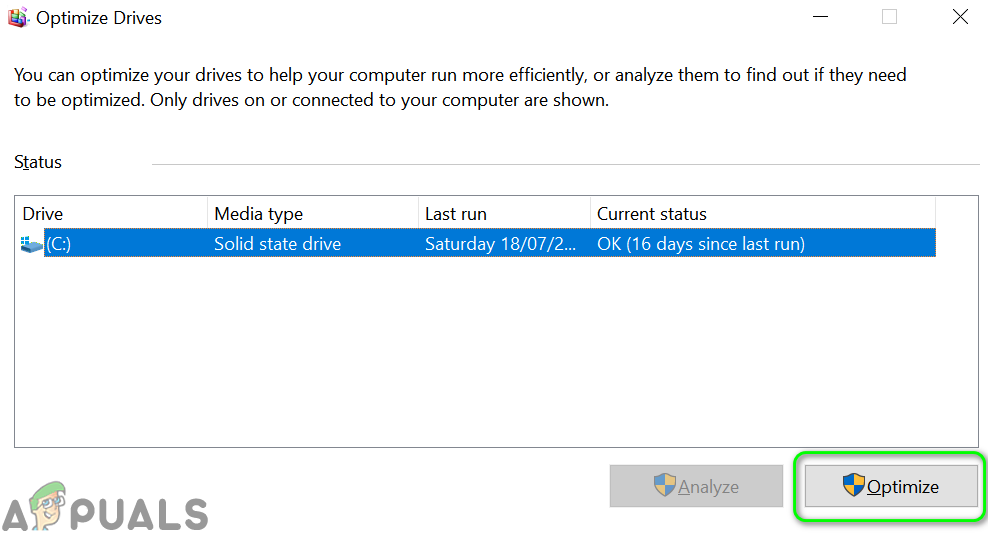The width and height of the screenshot is (988, 540).
Task: Click the OK (16 days since last run) status
Action: [700, 244]
